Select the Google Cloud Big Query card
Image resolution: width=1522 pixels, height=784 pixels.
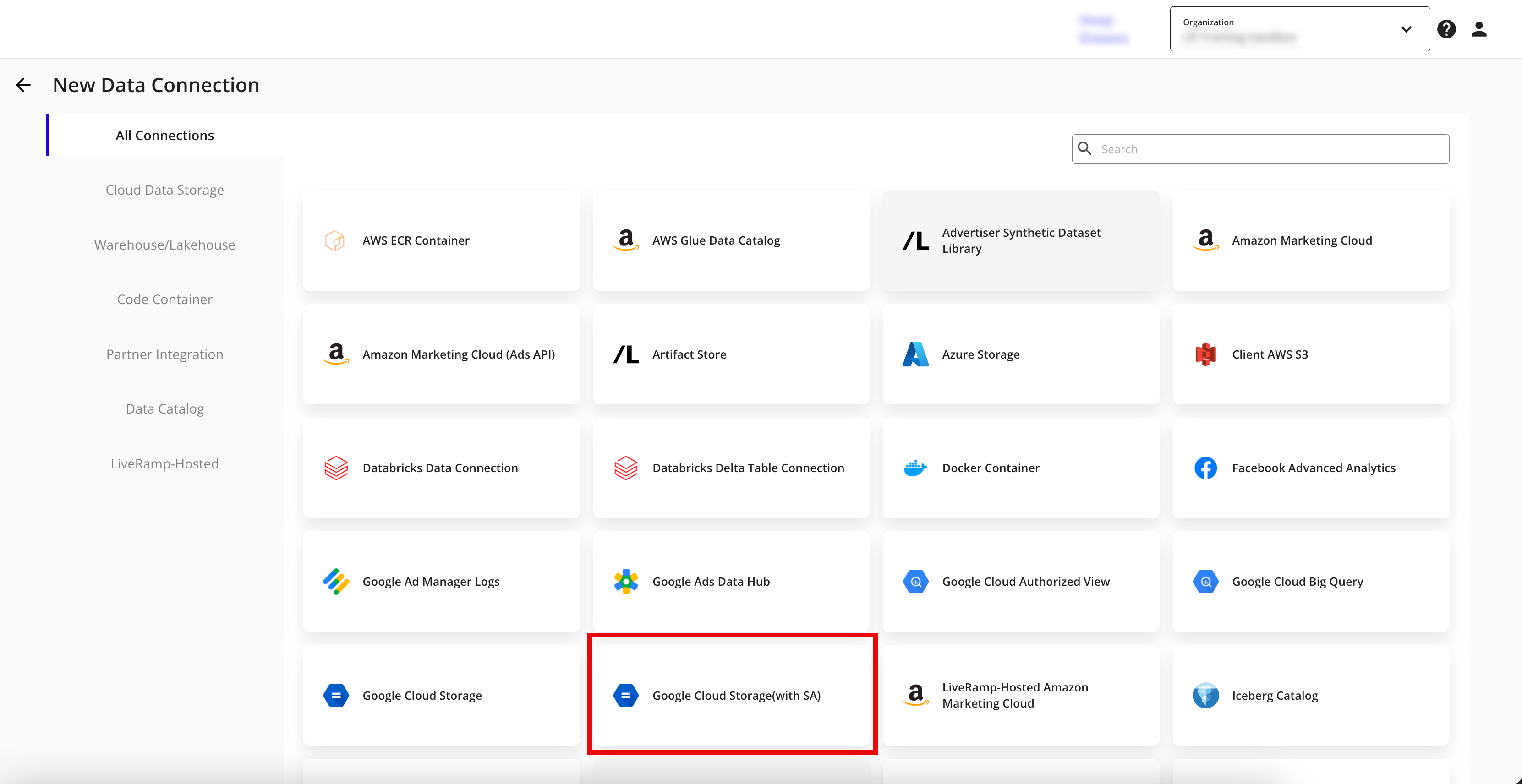click(1310, 582)
